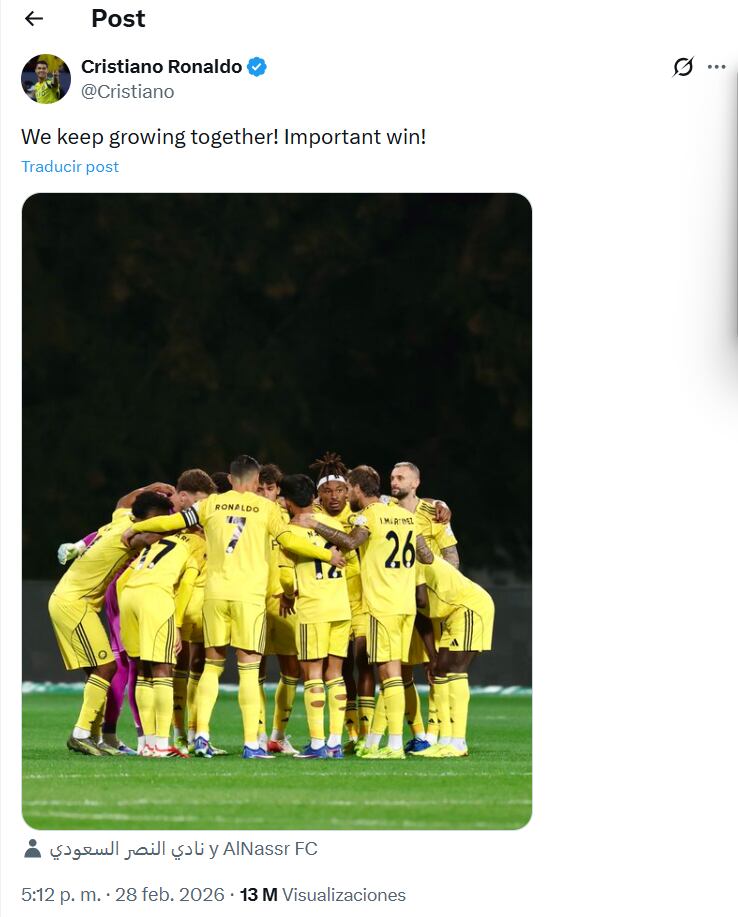
Task: Click the Traducir post link
Action: (x=70, y=167)
